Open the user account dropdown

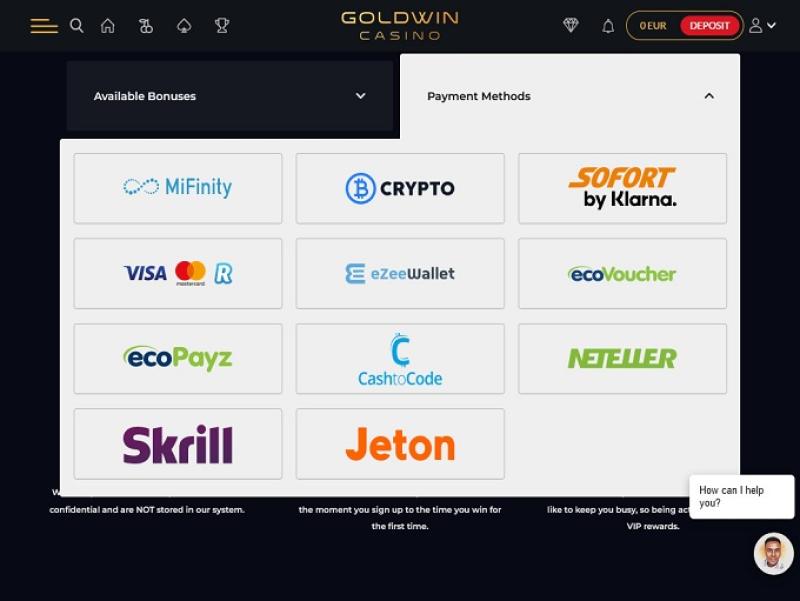[762, 26]
